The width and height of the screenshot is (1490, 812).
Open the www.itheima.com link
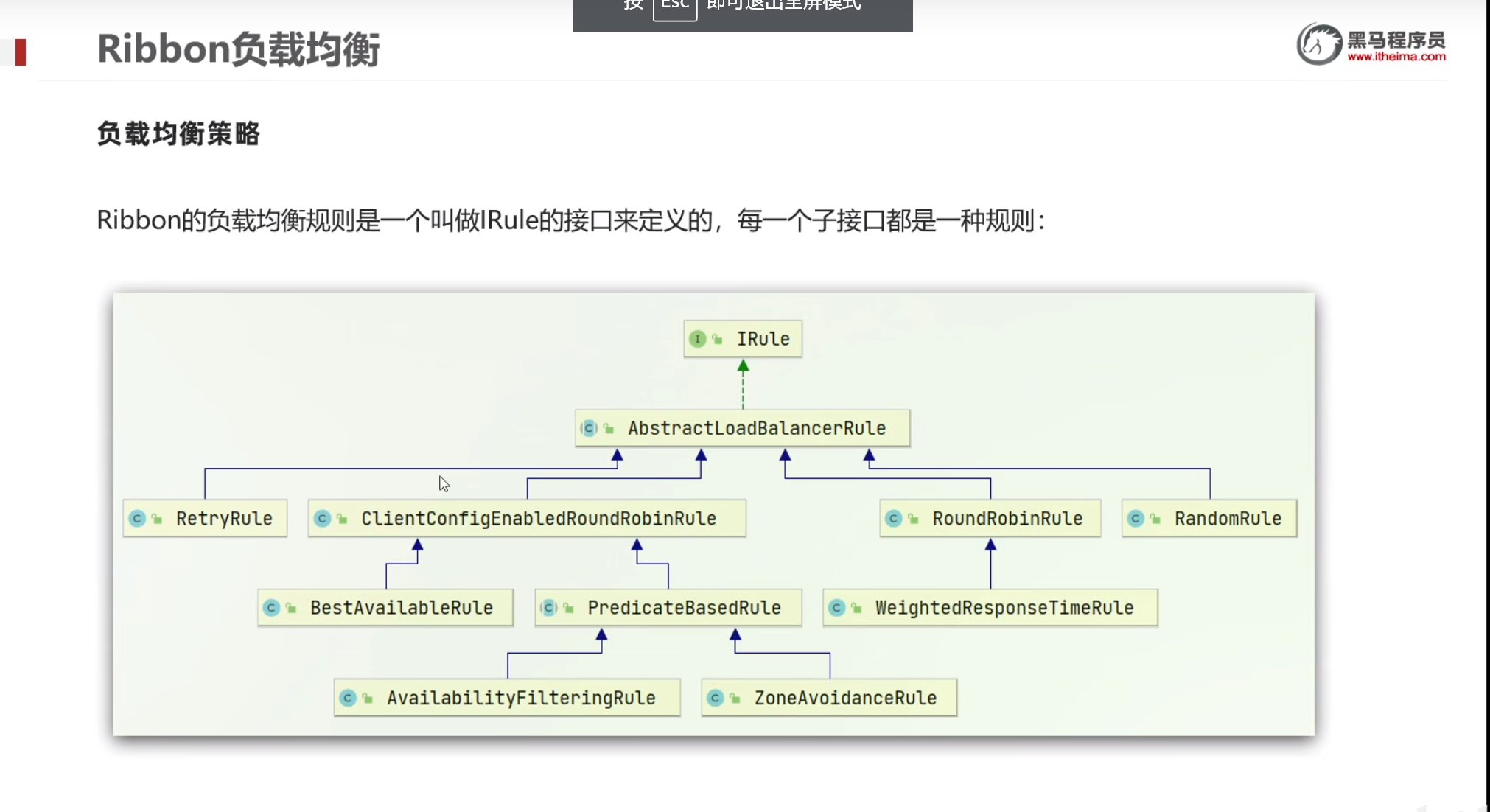pyautogui.click(x=1396, y=57)
